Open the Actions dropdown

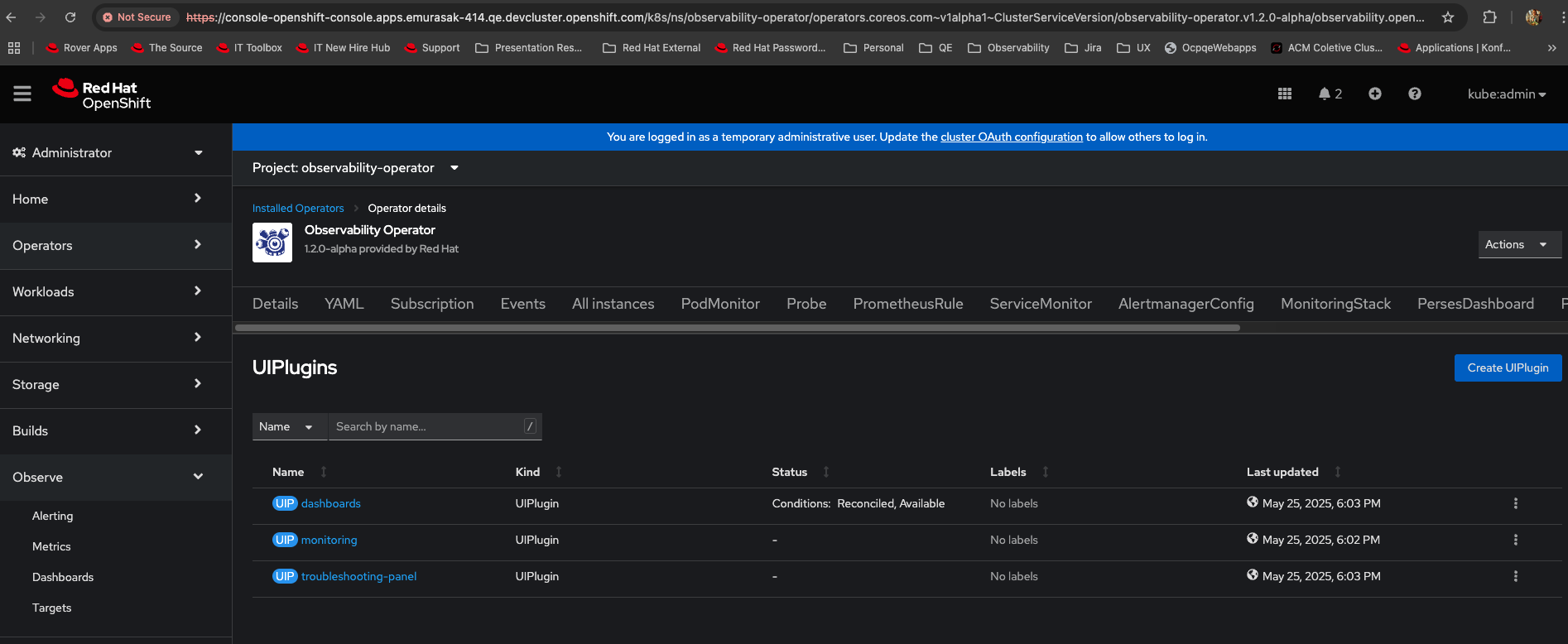point(1518,245)
